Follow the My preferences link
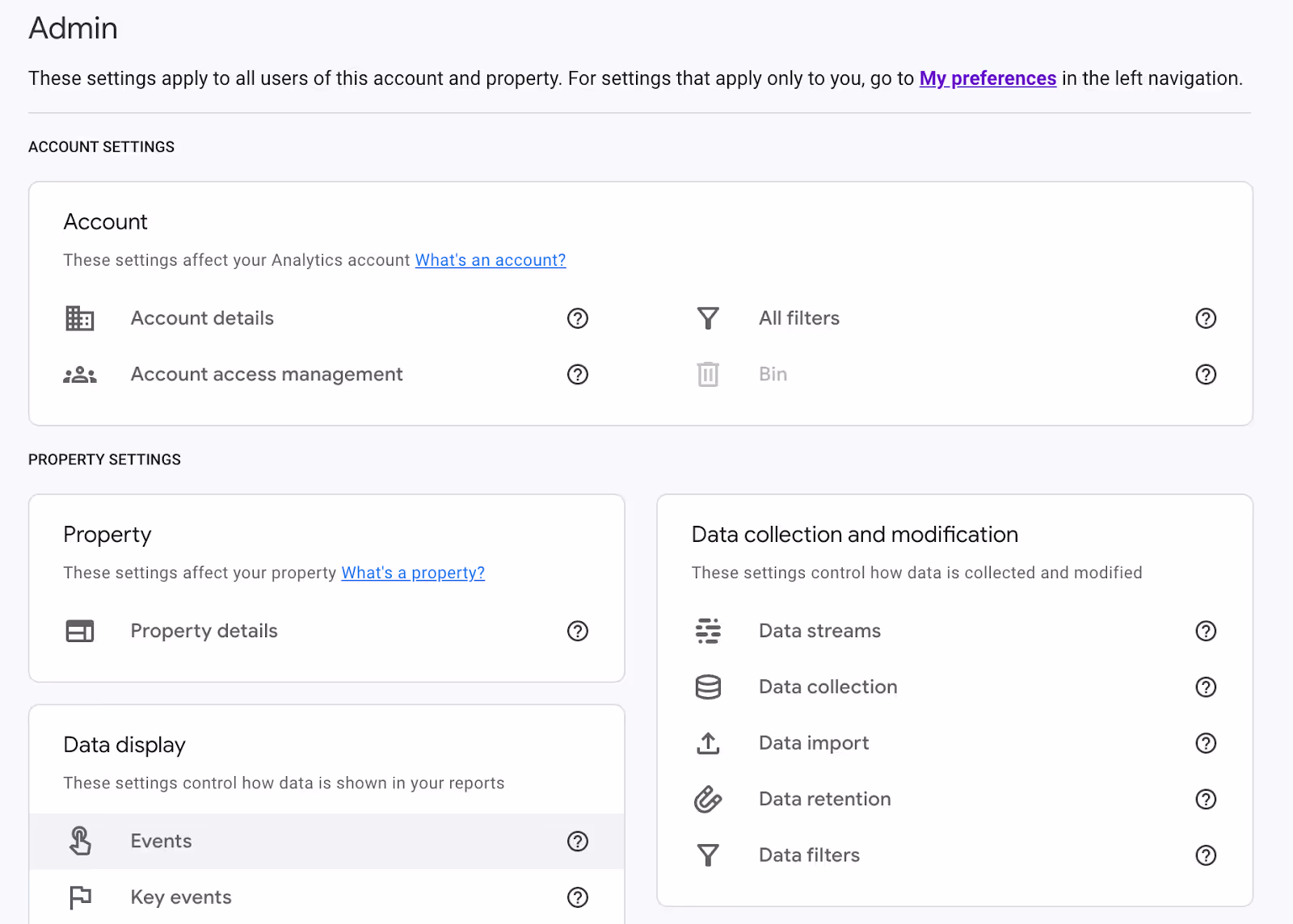The width and height of the screenshot is (1293, 924). [x=988, y=78]
